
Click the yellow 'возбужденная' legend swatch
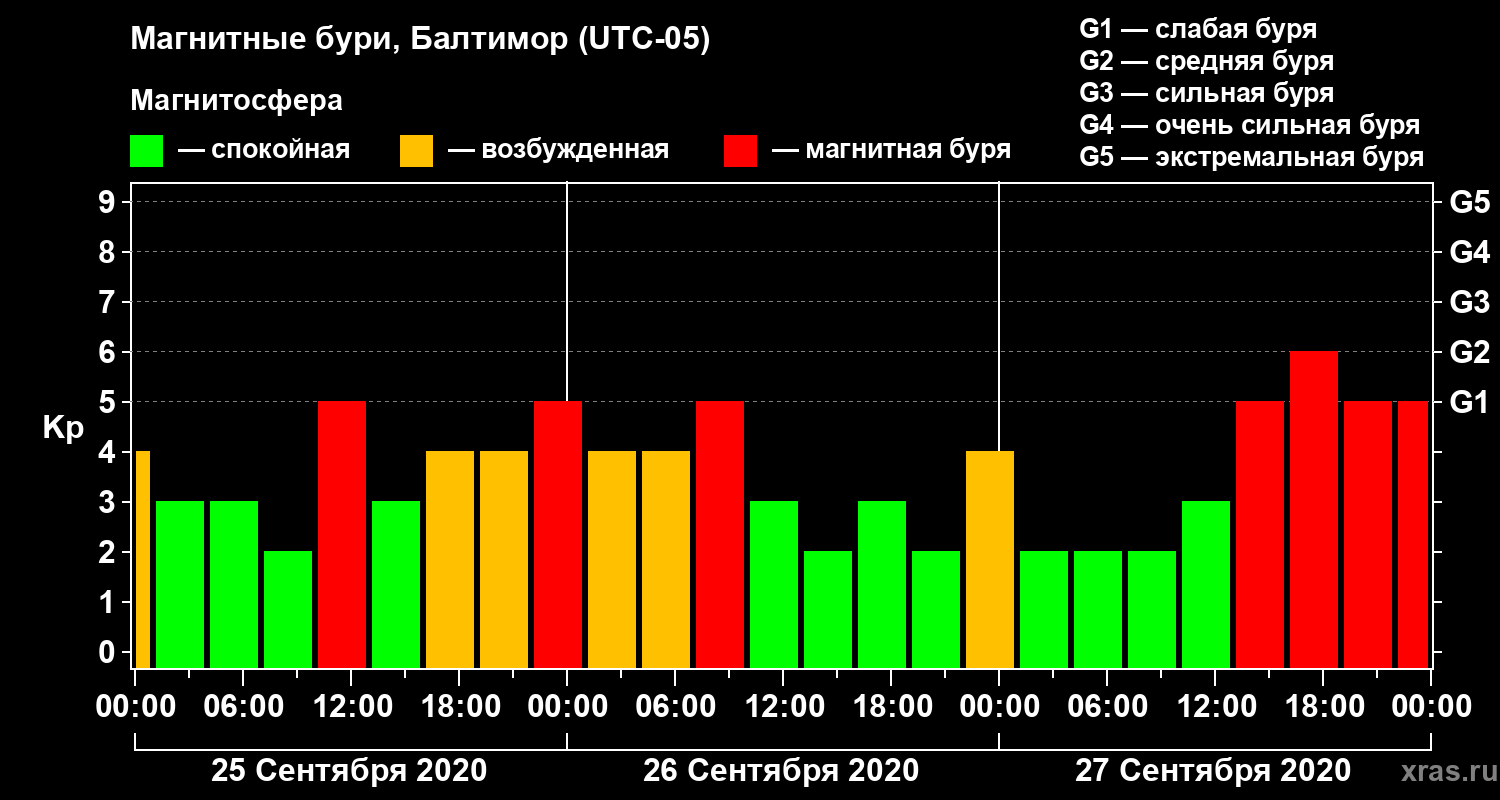(x=416, y=151)
